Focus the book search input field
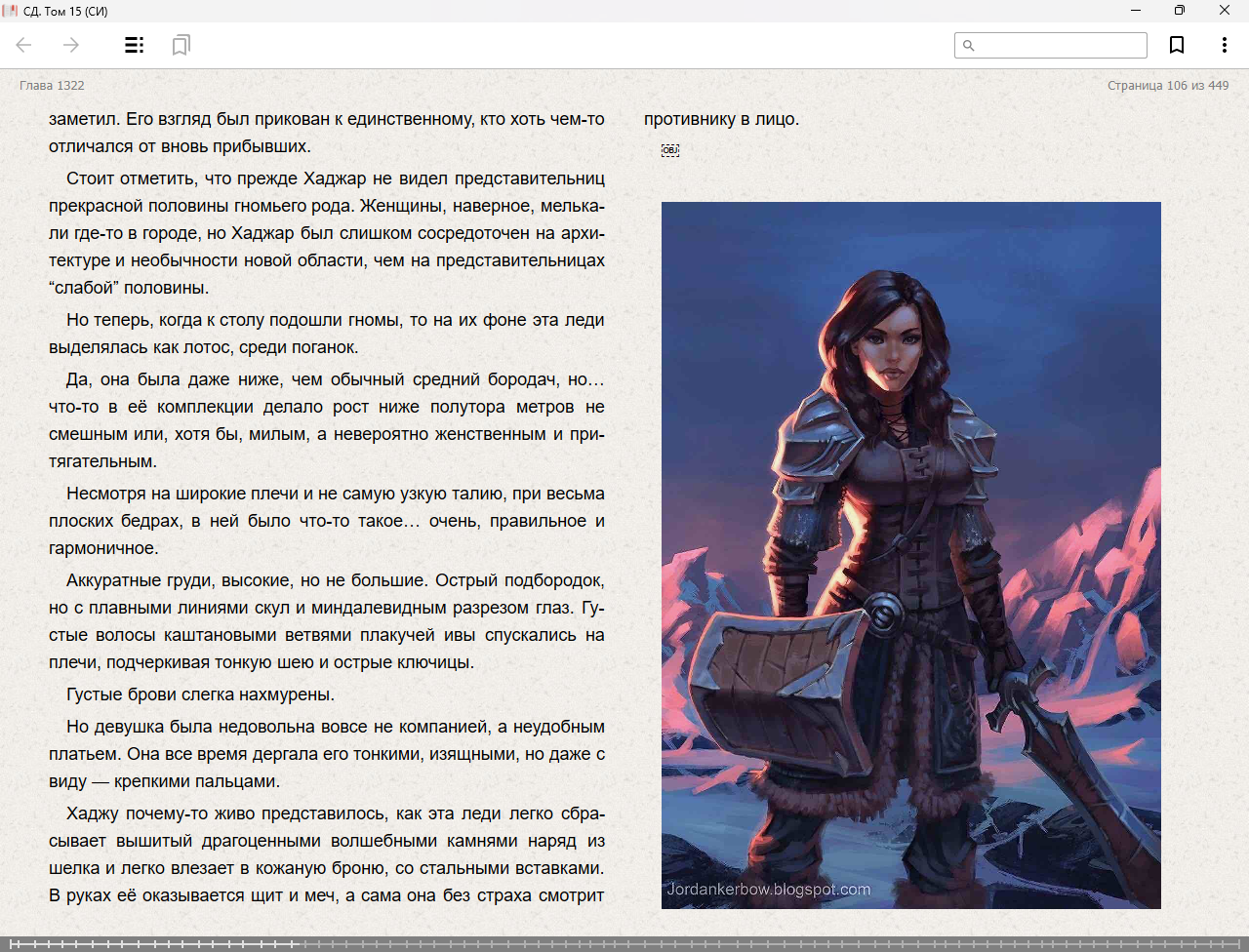The image size is (1249, 952). (1059, 46)
